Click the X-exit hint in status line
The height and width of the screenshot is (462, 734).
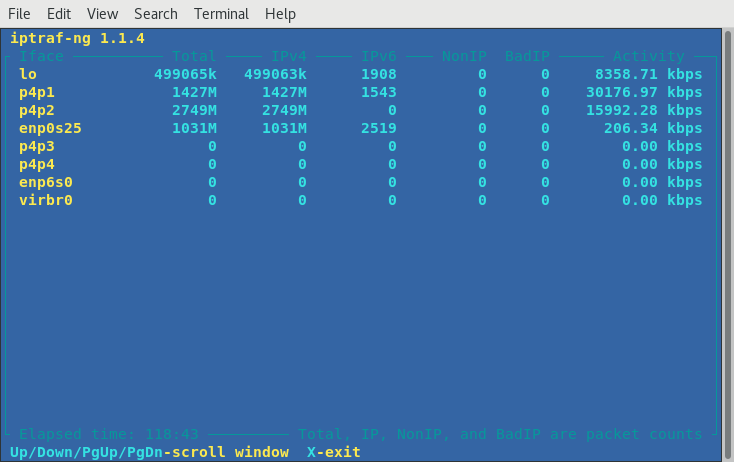pos(334,452)
